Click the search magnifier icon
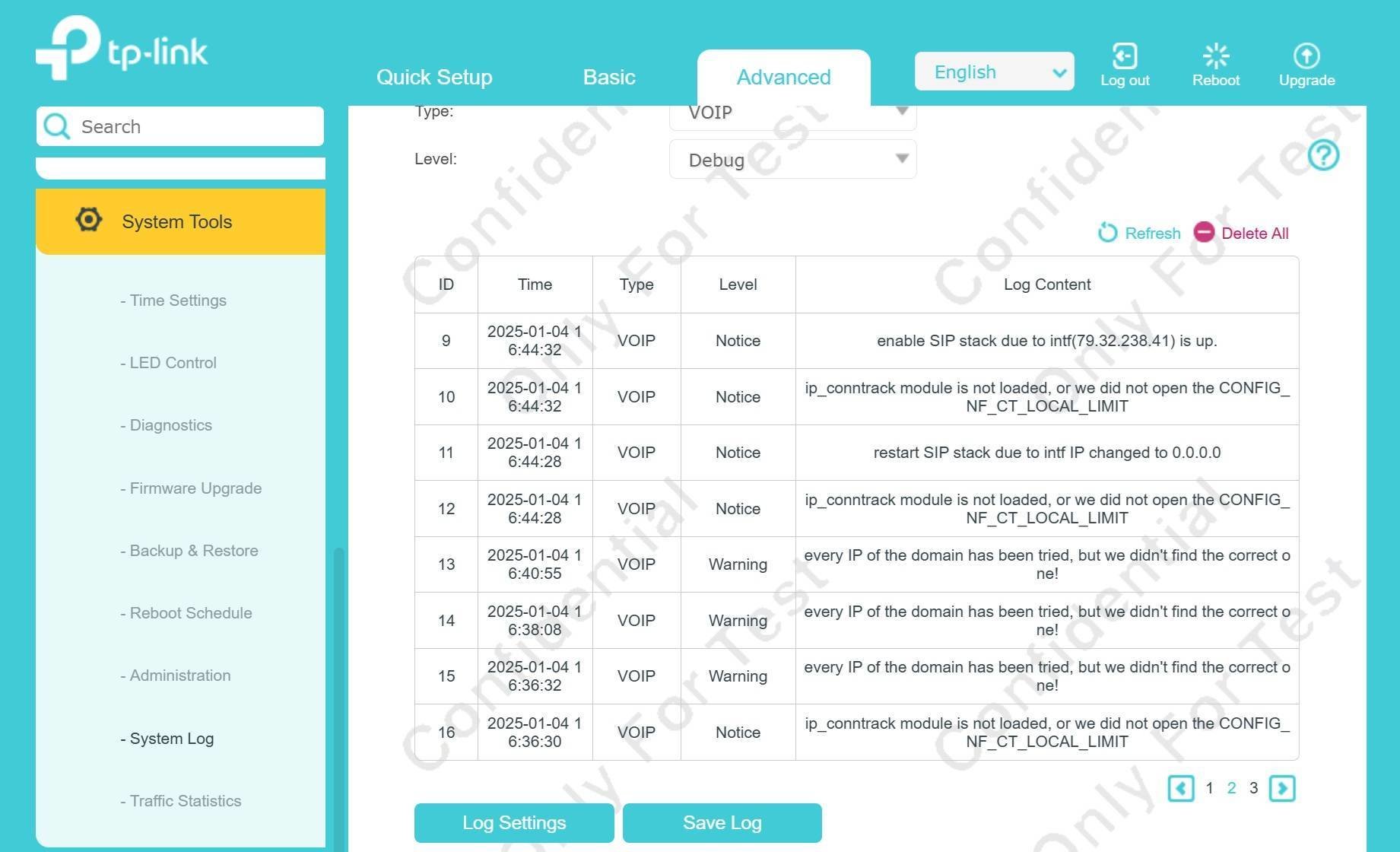This screenshot has width=1400, height=852. (57, 126)
